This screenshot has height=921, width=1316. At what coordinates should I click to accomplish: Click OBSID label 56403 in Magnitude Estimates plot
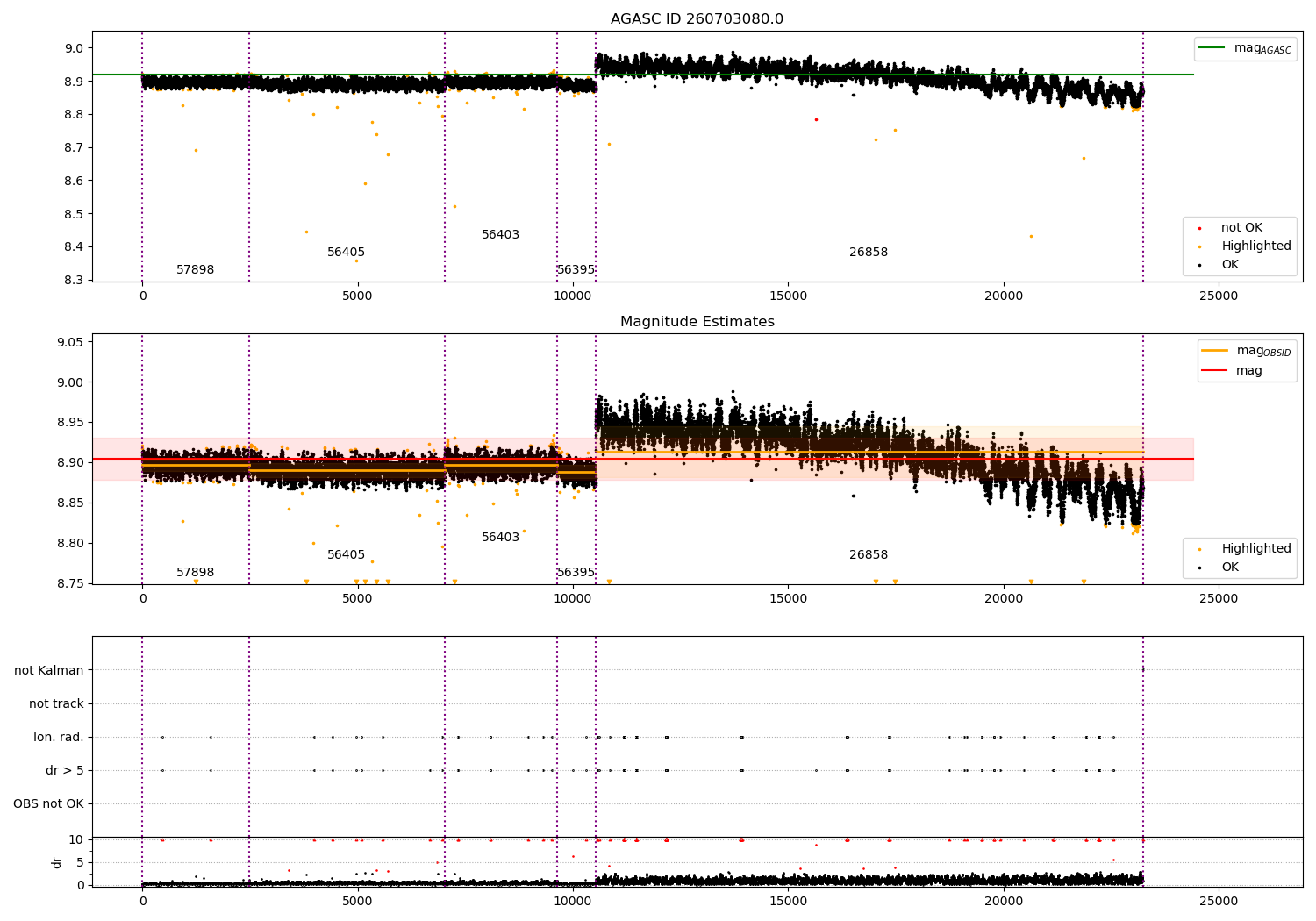pyautogui.click(x=500, y=538)
